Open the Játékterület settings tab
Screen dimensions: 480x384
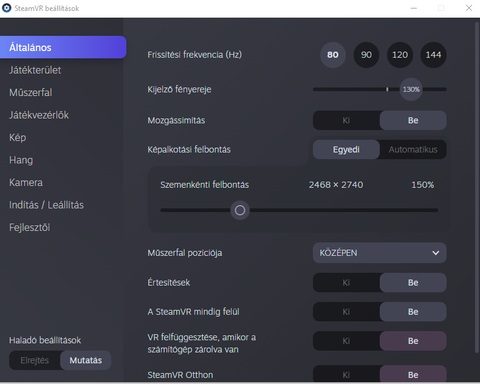click(35, 70)
